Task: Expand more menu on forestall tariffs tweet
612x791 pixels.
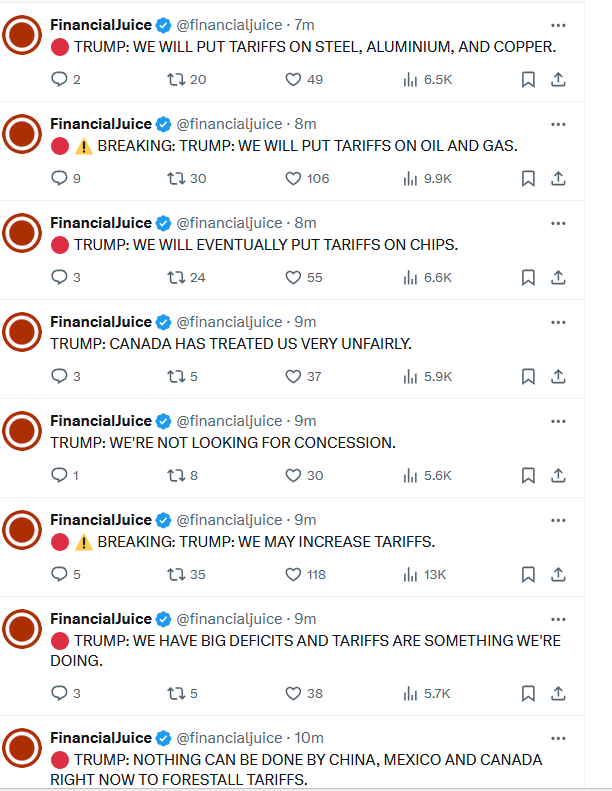Action: (x=558, y=738)
